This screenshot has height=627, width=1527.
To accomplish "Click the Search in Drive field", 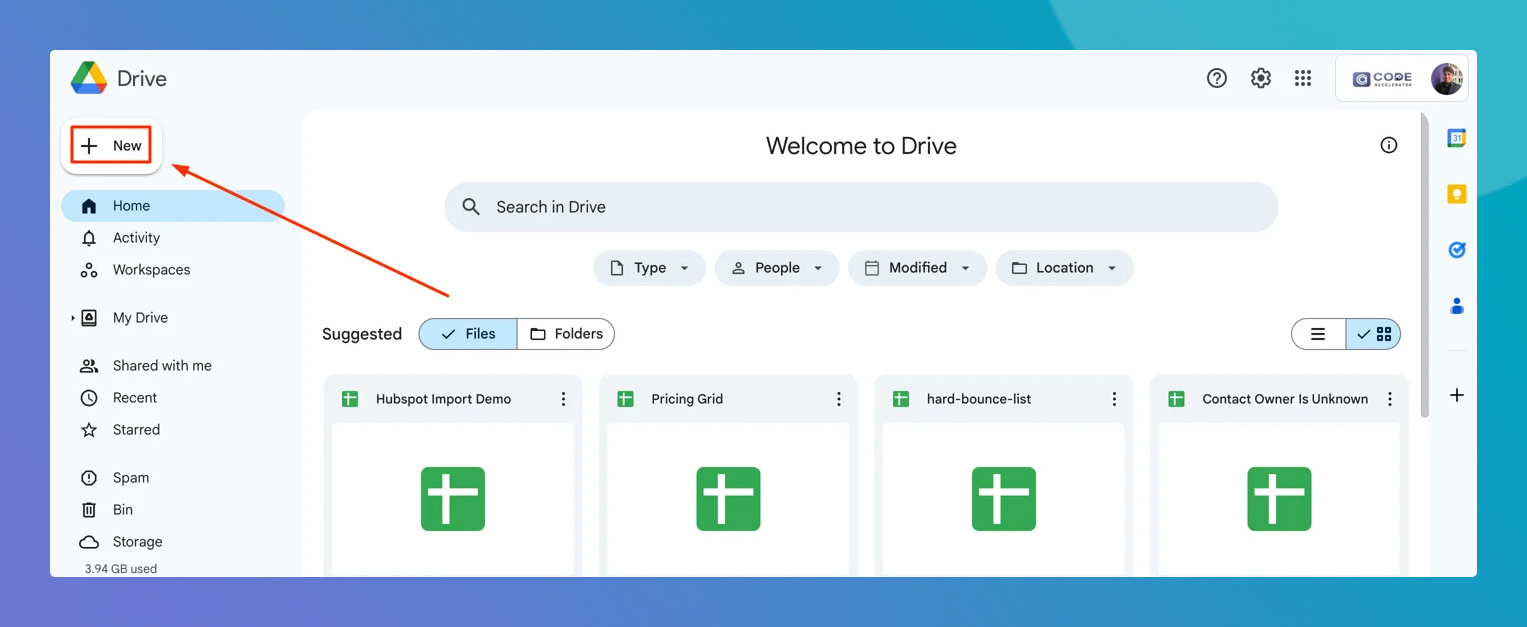I will coord(860,207).
